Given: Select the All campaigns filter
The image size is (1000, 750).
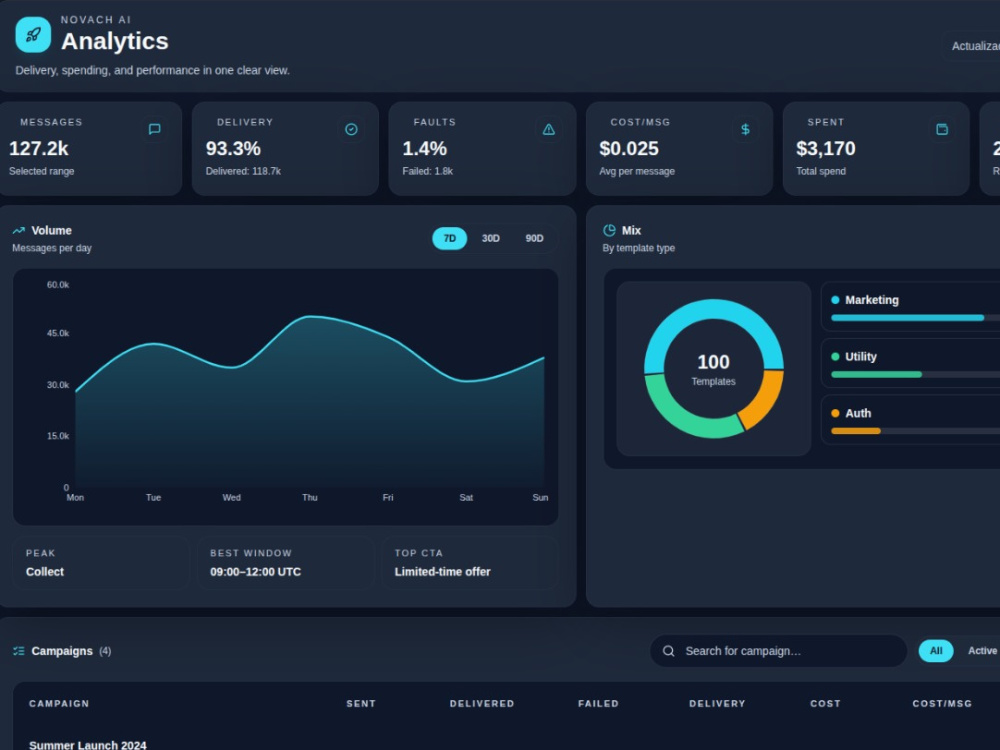Looking at the screenshot, I should pyautogui.click(x=936, y=651).
